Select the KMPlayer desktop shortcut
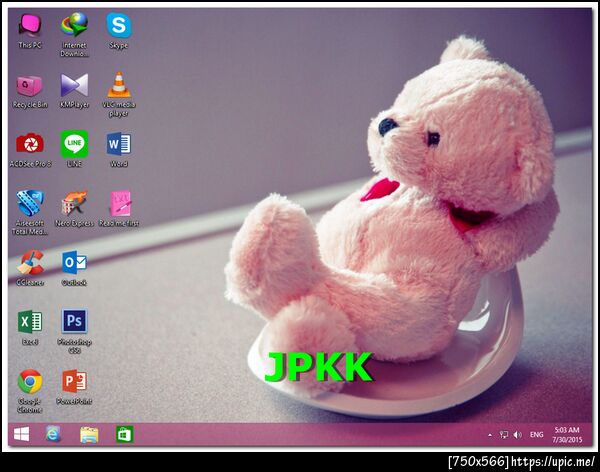Screen dimensions: 600x472 coord(75,91)
